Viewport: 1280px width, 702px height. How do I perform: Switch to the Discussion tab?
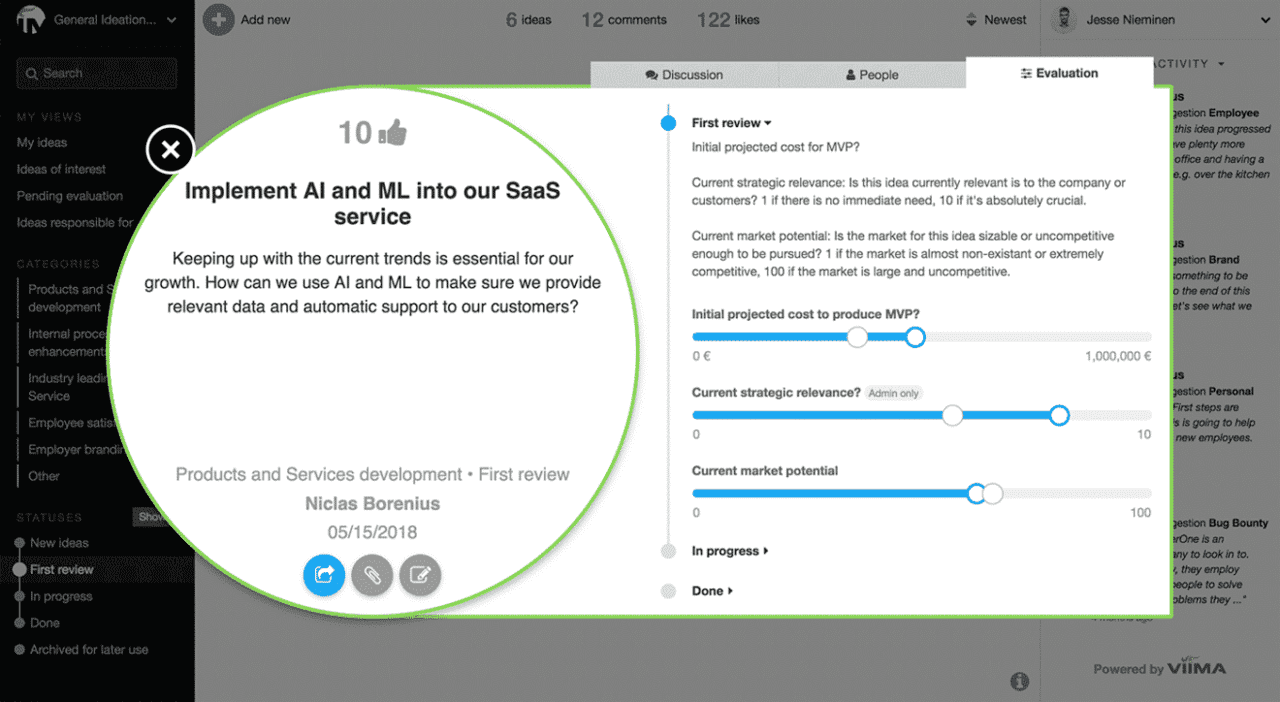pyautogui.click(x=684, y=75)
